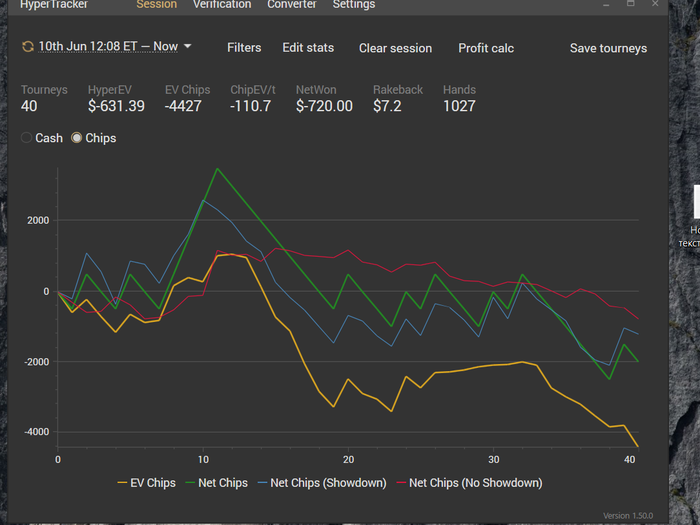Click the EV Chips value -4427

[183, 106]
